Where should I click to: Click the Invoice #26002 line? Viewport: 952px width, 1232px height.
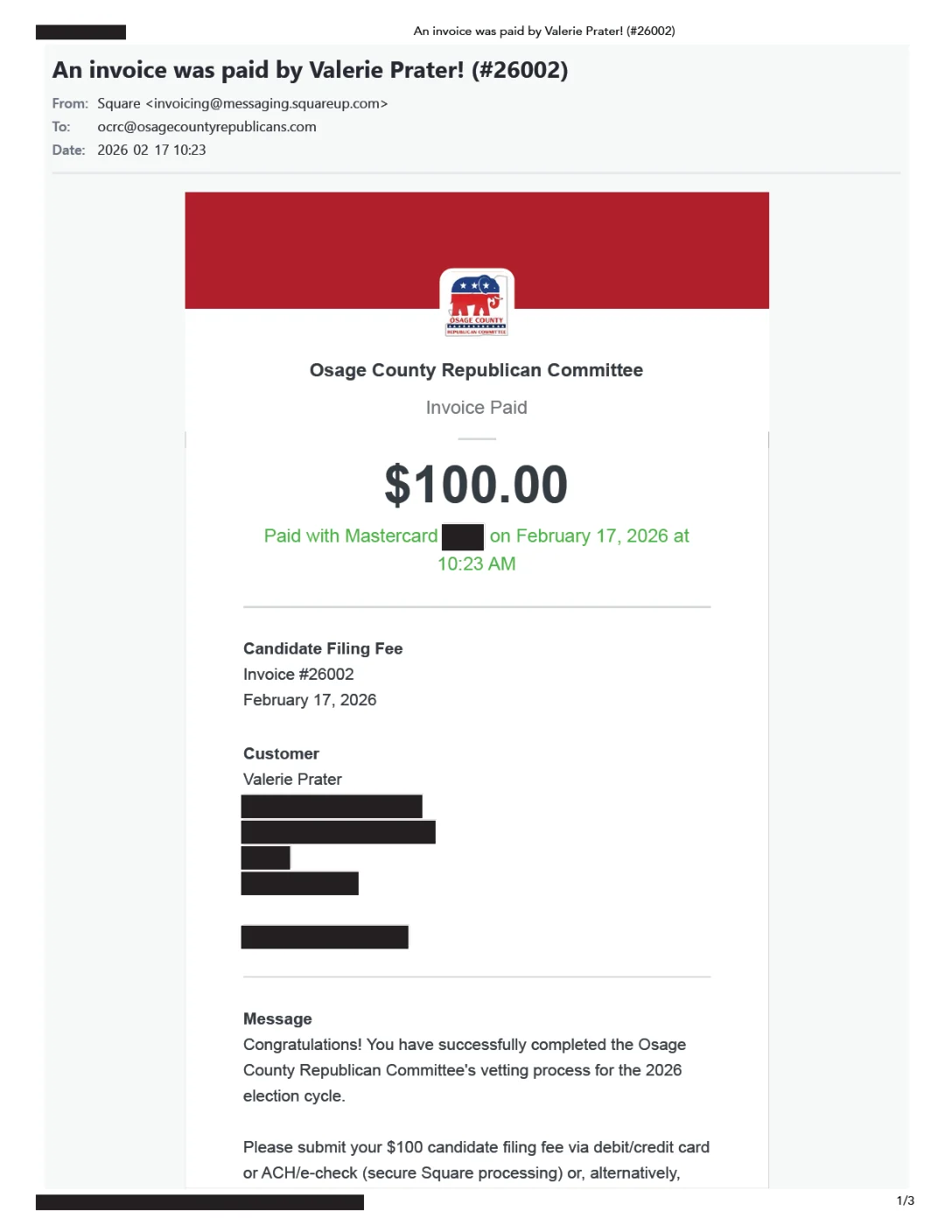pyautogui.click(x=298, y=675)
